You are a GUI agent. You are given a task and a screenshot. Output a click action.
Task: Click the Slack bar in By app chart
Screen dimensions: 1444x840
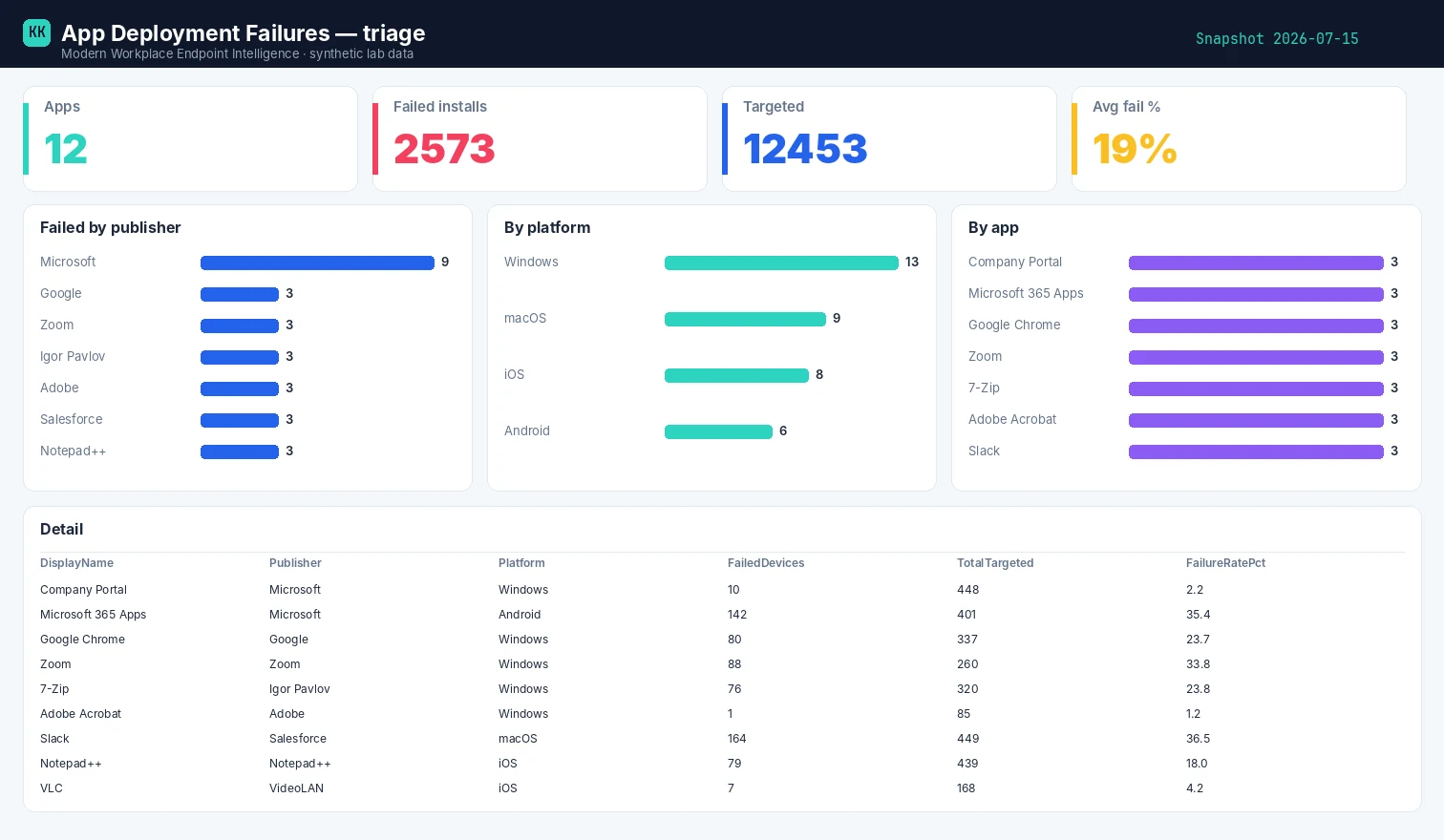tap(1256, 451)
